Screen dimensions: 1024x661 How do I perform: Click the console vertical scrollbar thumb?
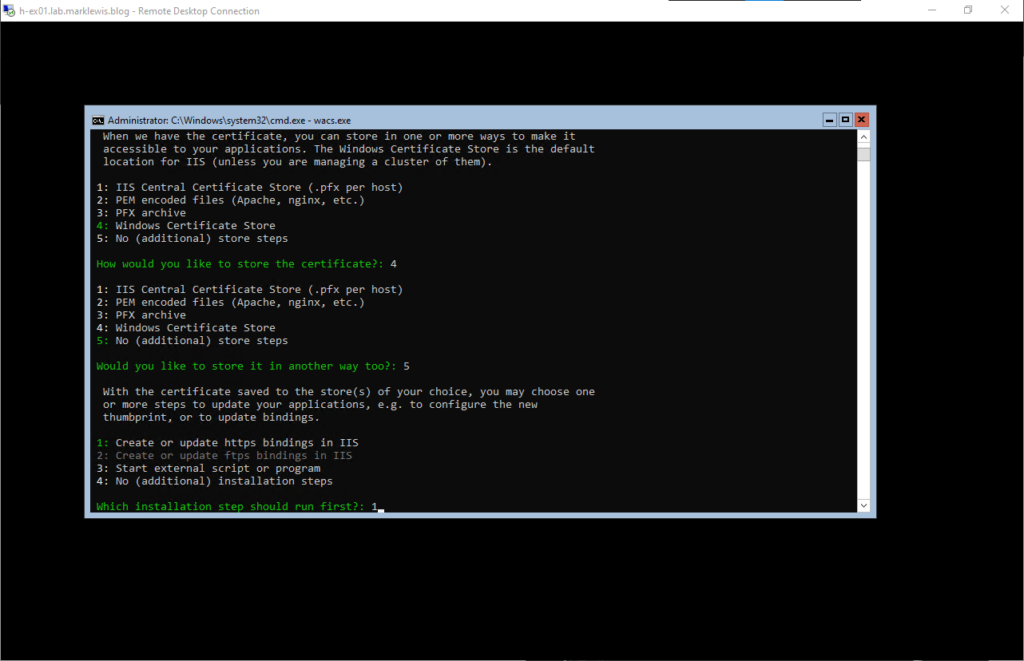click(863, 154)
